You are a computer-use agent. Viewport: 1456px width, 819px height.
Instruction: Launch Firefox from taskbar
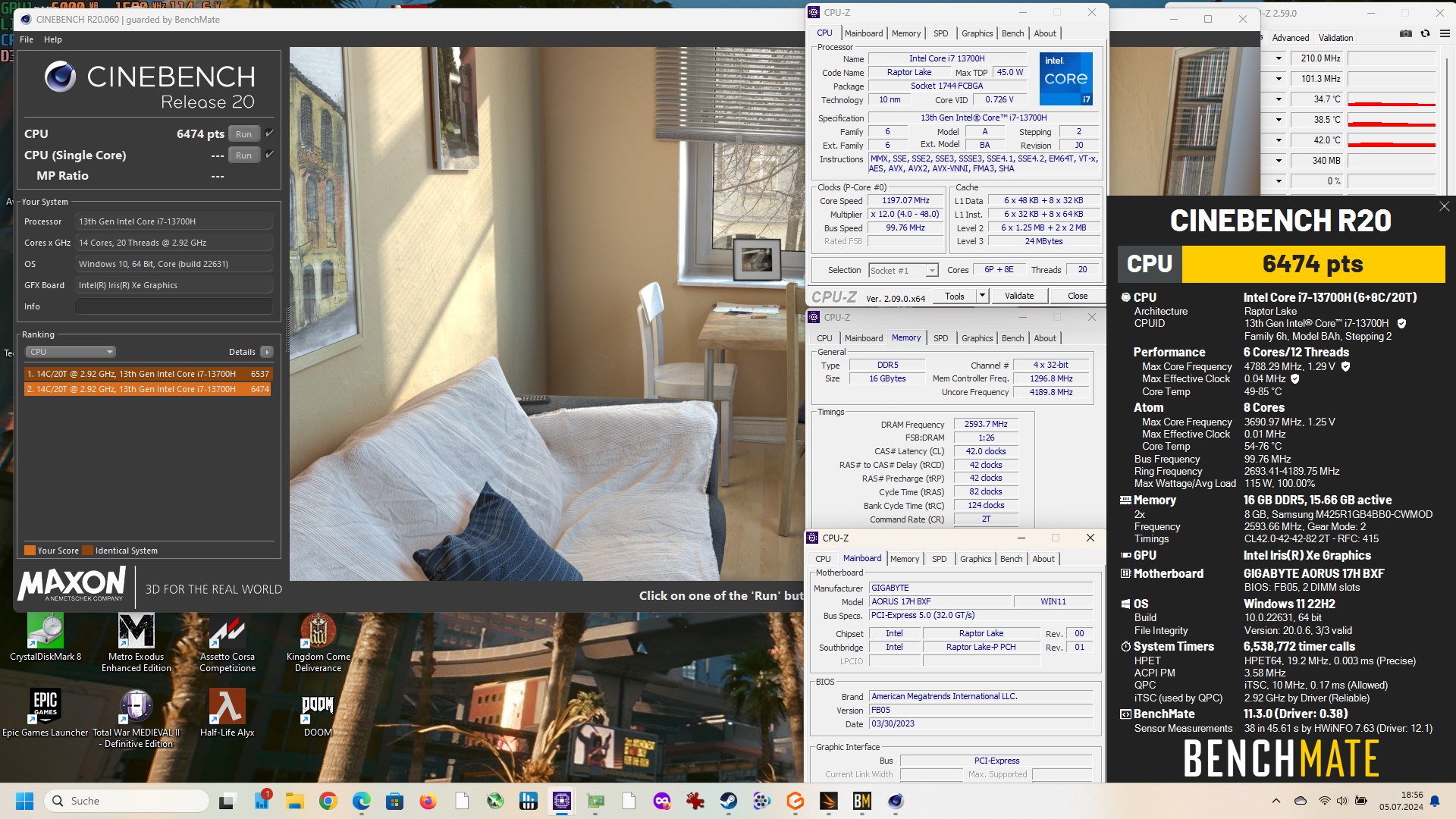point(428,801)
